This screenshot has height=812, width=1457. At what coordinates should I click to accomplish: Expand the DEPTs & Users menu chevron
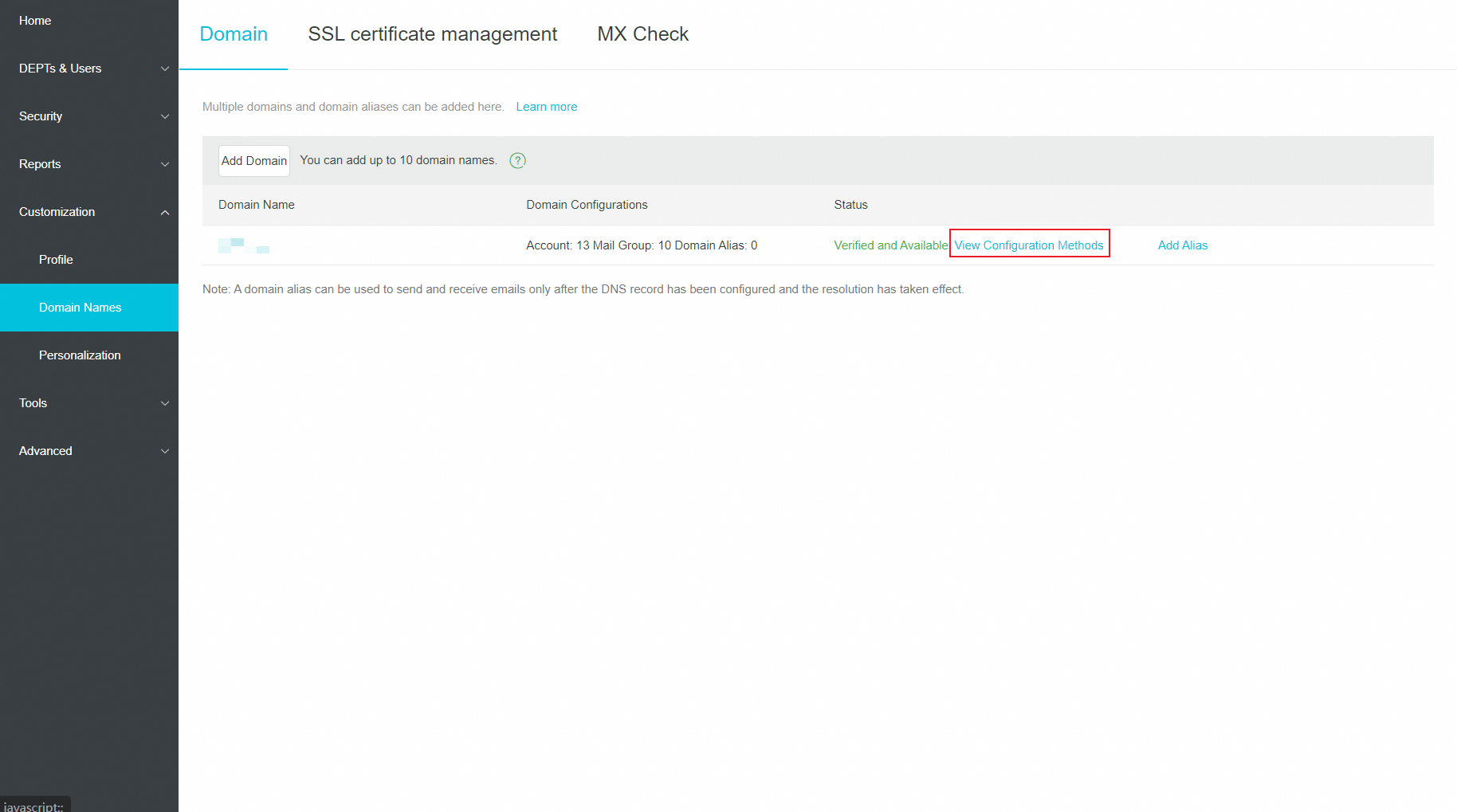pos(165,69)
